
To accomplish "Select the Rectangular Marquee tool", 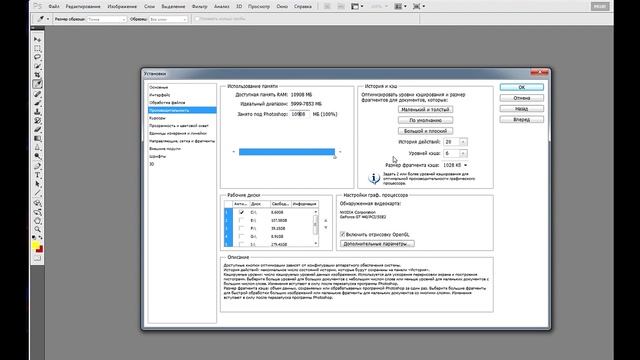I will (x=37, y=49).
